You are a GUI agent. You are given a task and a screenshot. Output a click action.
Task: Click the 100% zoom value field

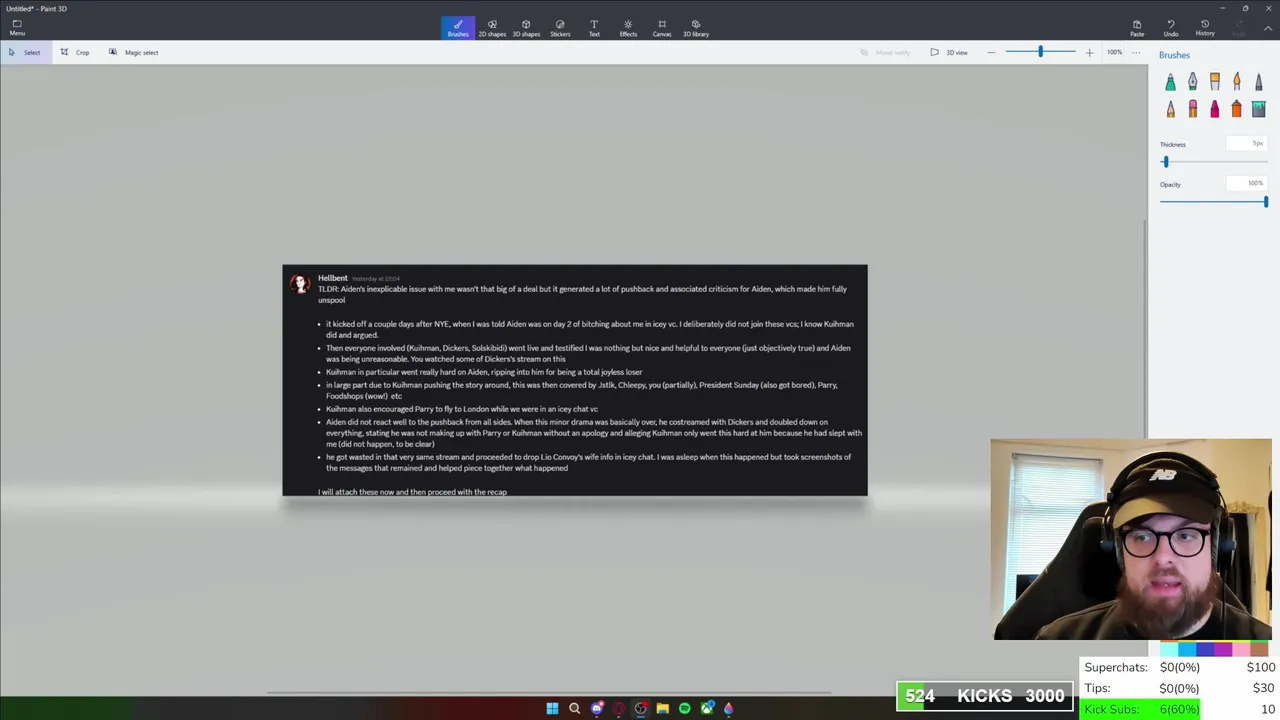1114,52
